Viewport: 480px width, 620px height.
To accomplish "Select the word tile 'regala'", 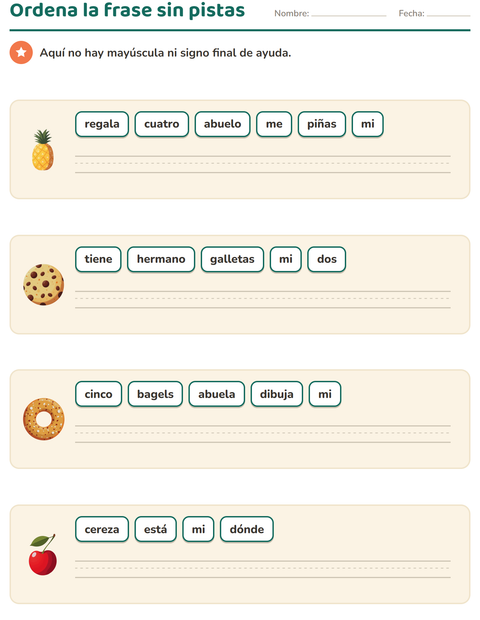I will pyautogui.click(x=102, y=124).
